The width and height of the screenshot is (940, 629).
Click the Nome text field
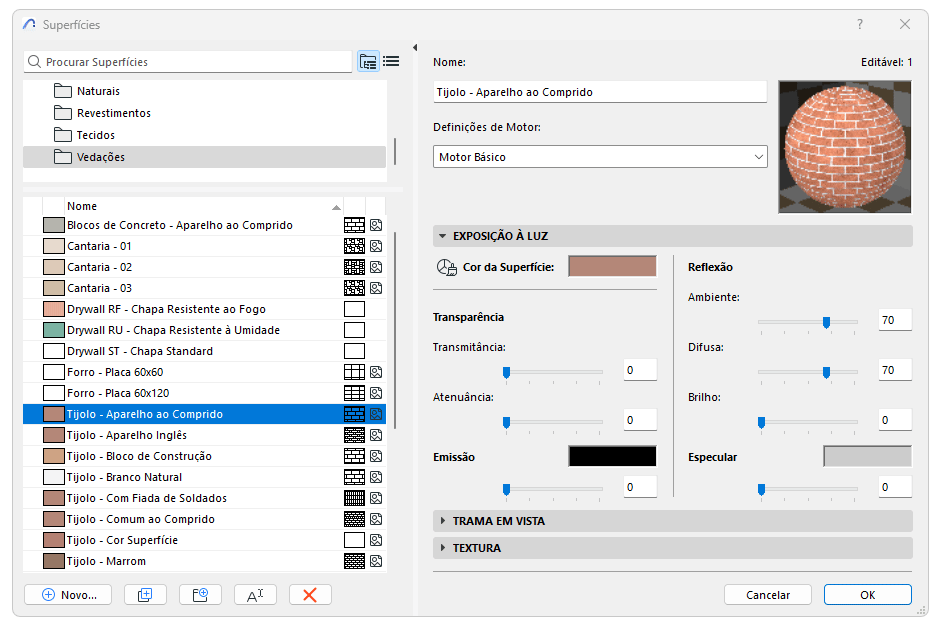[599, 92]
